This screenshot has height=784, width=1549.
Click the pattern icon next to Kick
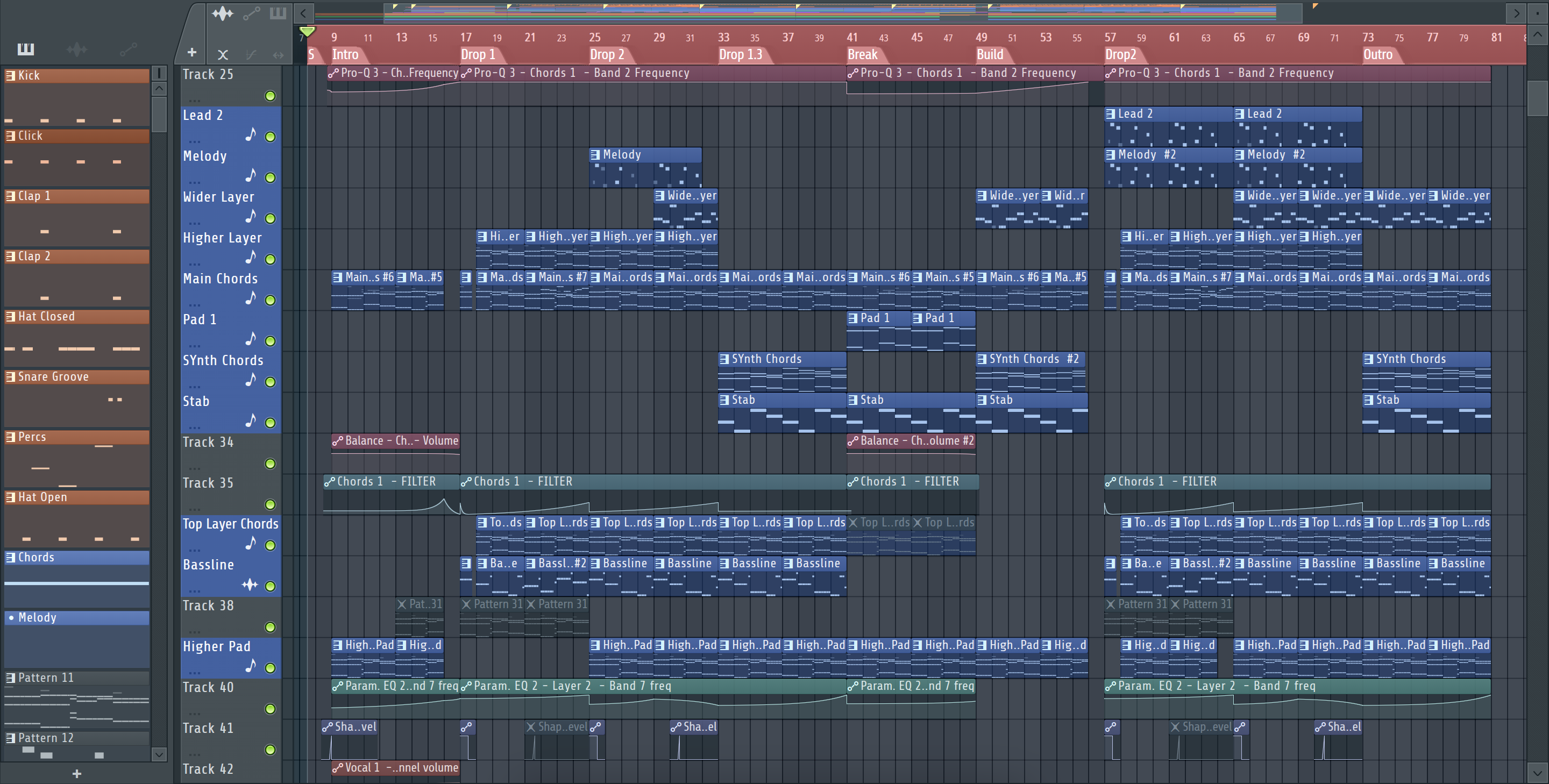coord(10,75)
